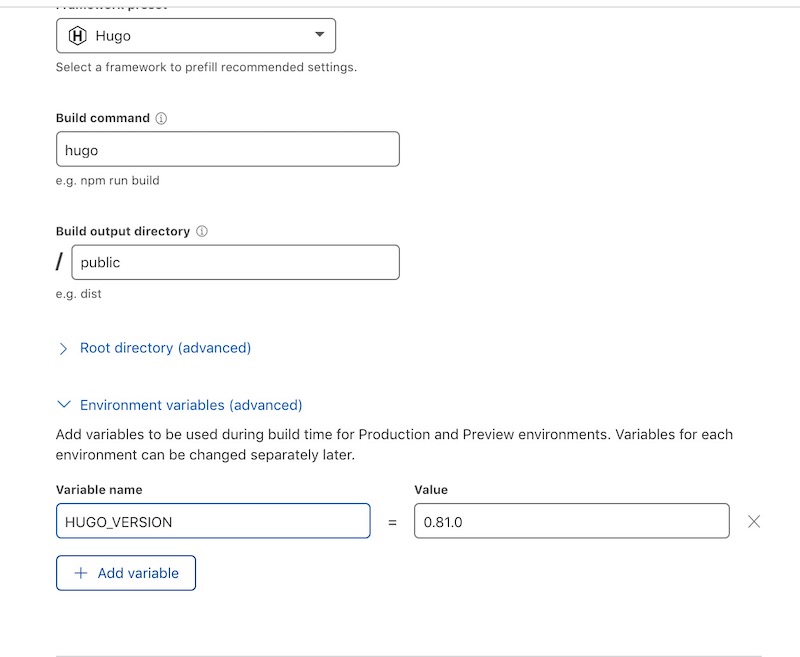Viewport: 800px width, 657px height.
Task: Click the environment variables description paragraph
Action: (x=394, y=444)
